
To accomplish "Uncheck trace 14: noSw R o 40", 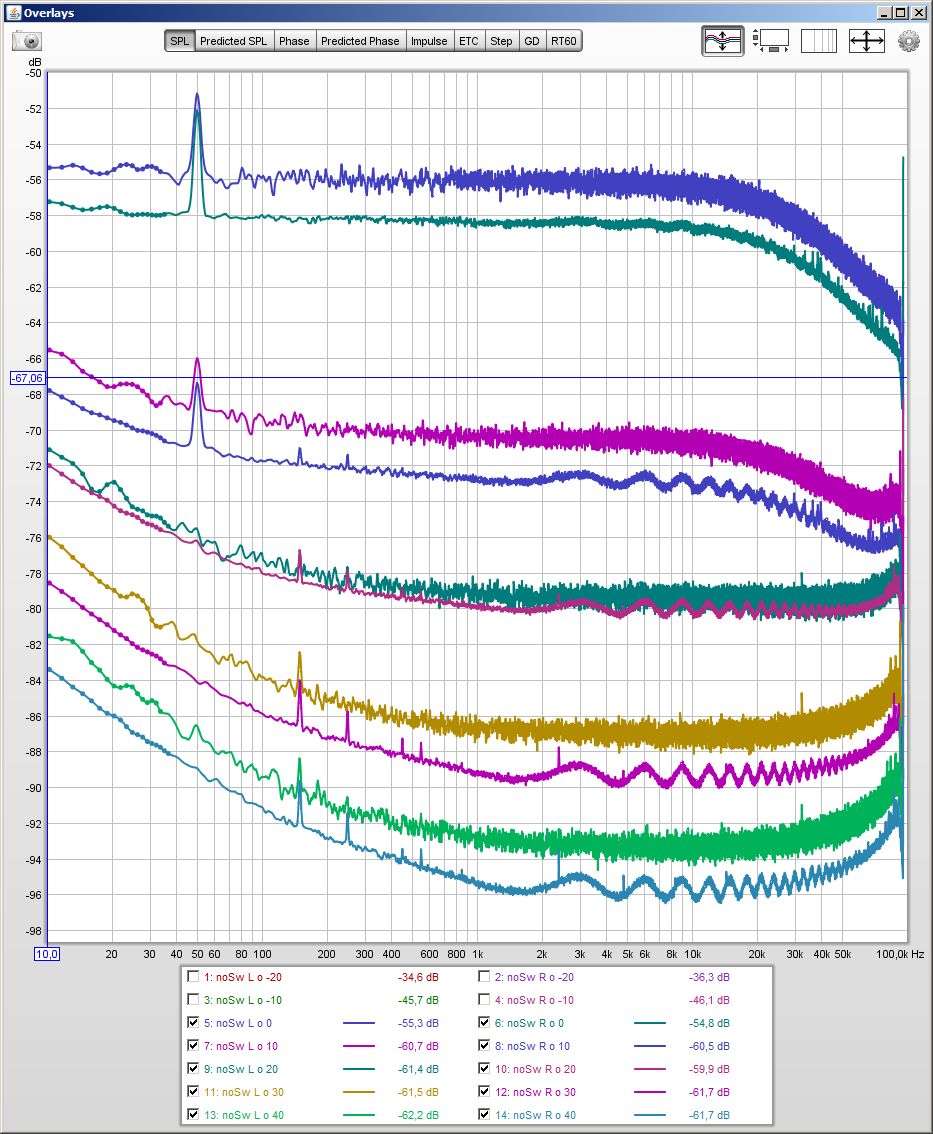I will pyautogui.click(x=484, y=1114).
